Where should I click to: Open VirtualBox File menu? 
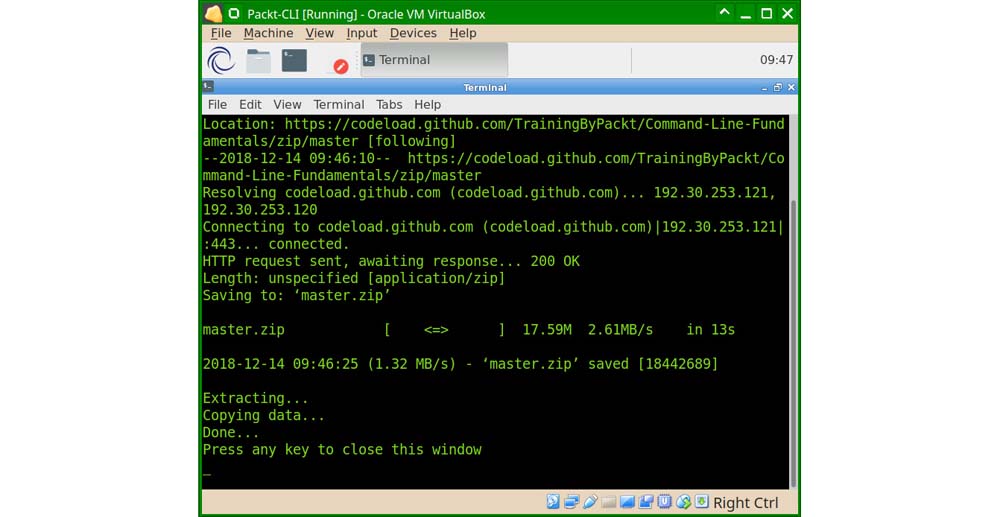(x=221, y=33)
